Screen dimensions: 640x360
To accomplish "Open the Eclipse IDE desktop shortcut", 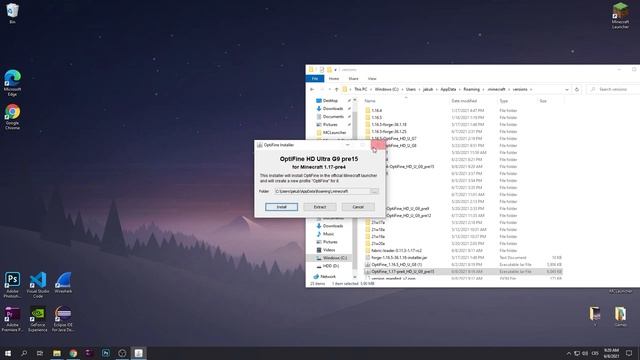I will (63, 319).
